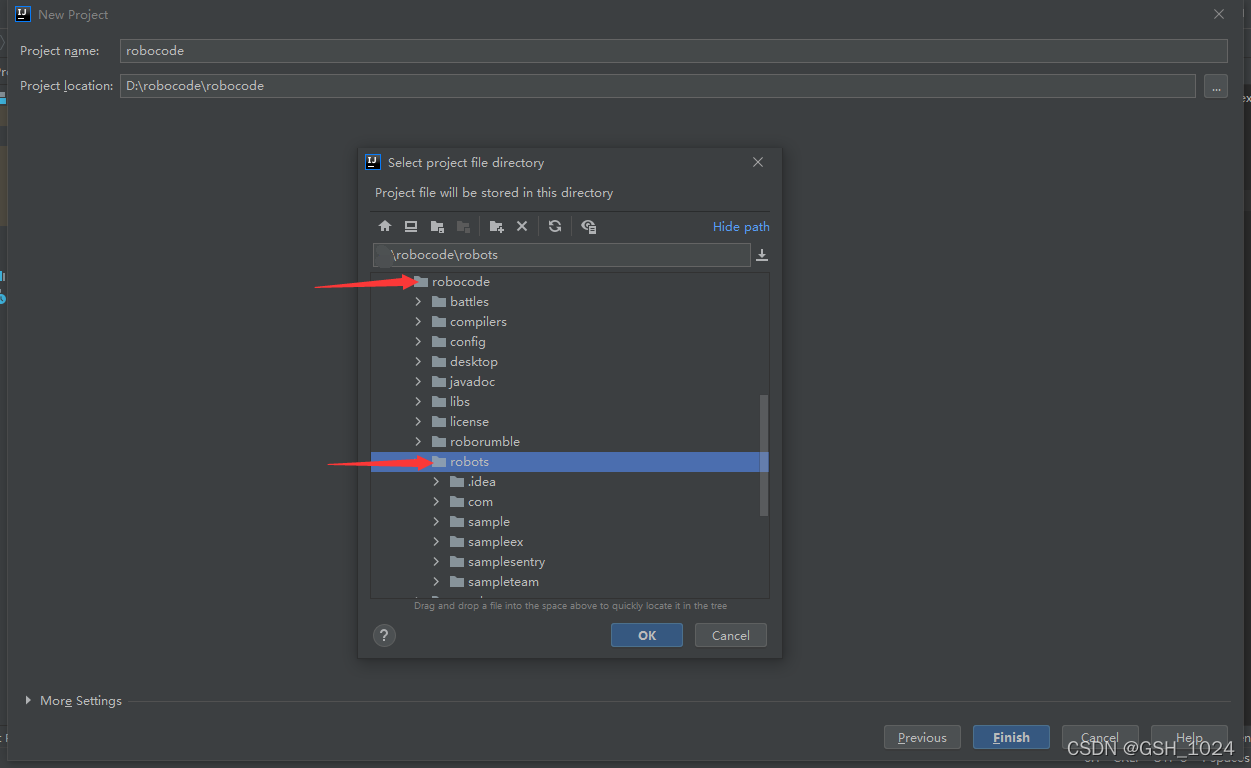Confirm directory with OK button
Viewport: 1251px width, 768px height.
click(x=647, y=635)
